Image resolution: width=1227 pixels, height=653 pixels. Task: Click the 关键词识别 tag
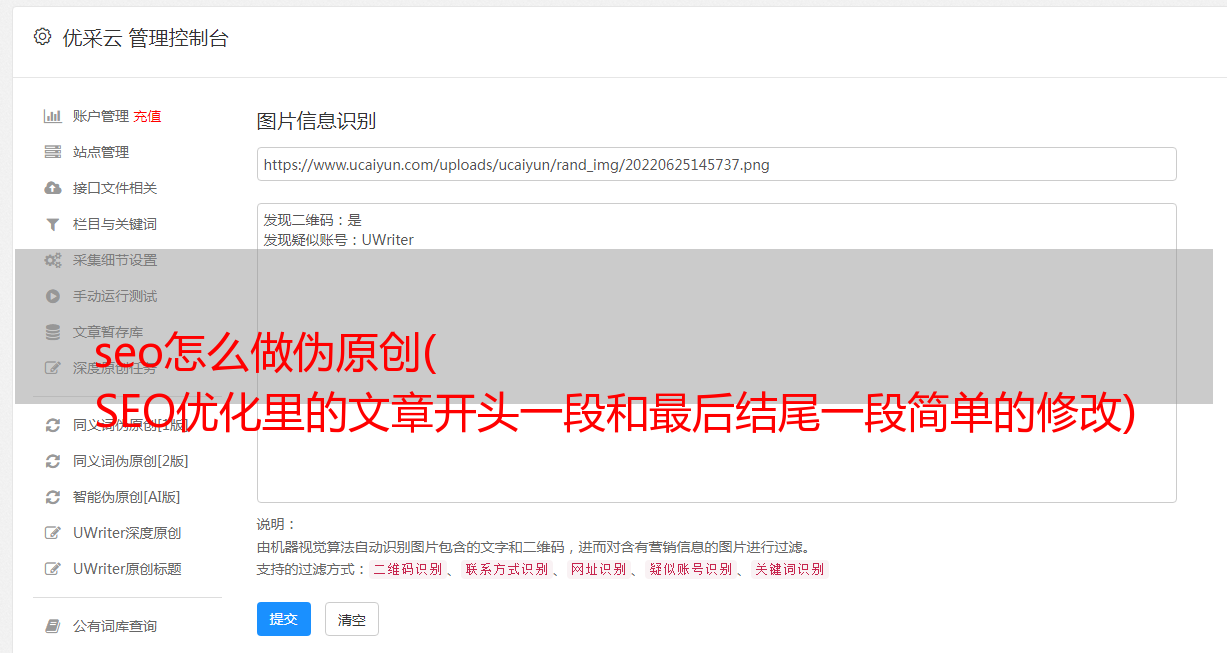pos(789,569)
